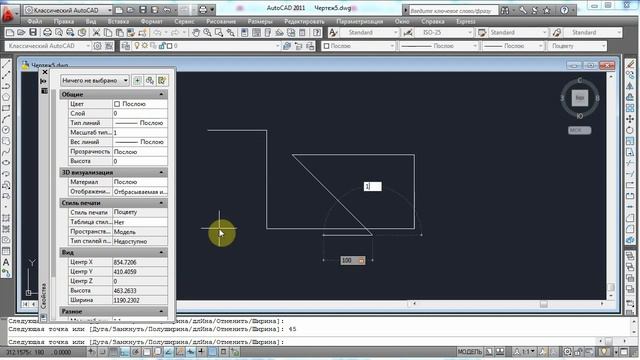
Task: Select the Pan hand tool
Action: [x=196, y=33]
